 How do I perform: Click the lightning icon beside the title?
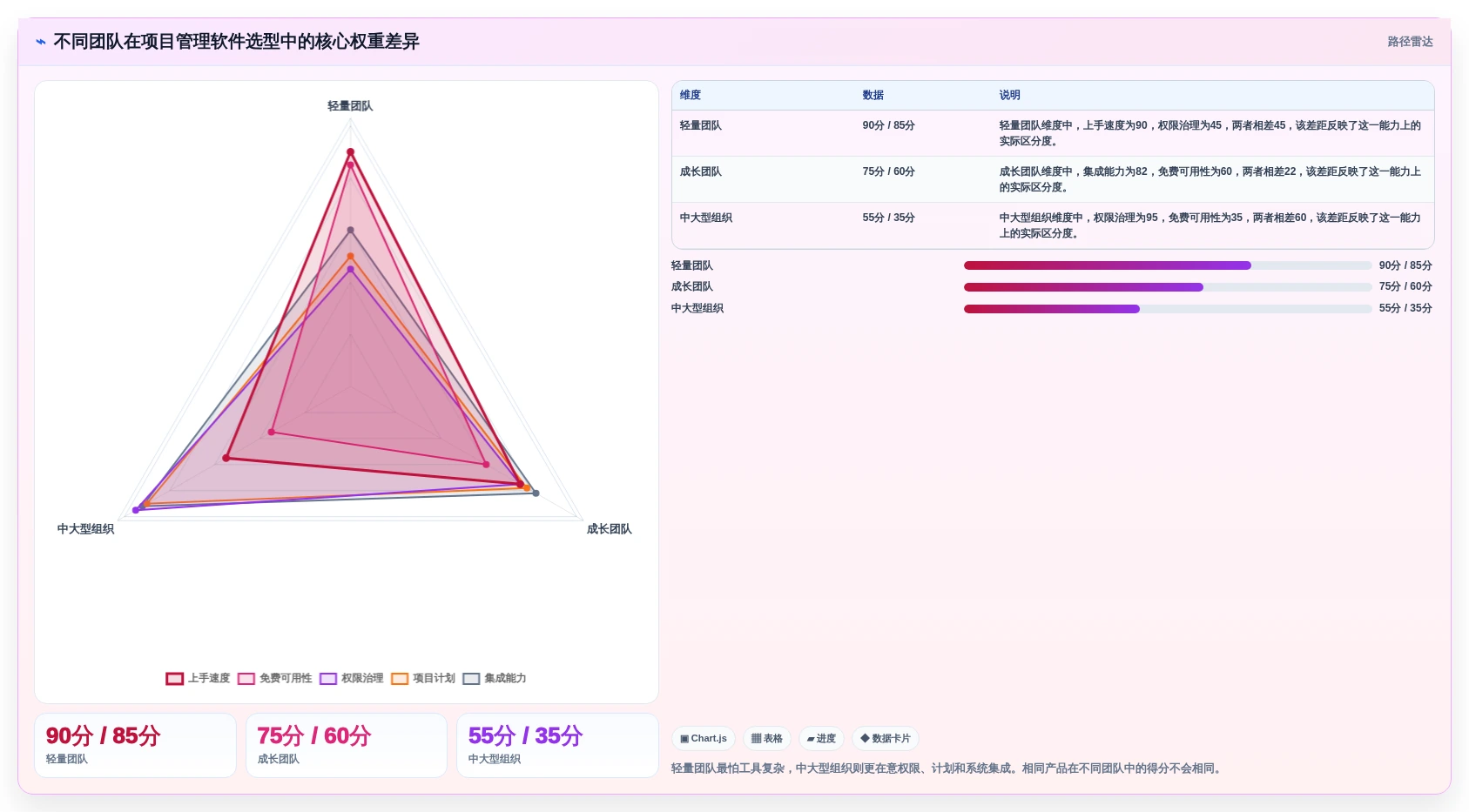40,42
